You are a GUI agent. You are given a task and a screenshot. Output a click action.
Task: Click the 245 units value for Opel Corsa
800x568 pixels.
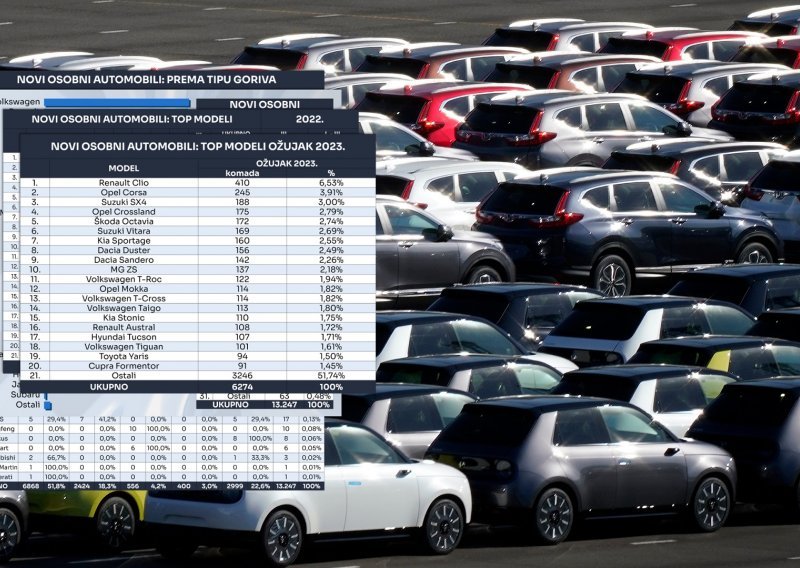[x=242, y=192]
